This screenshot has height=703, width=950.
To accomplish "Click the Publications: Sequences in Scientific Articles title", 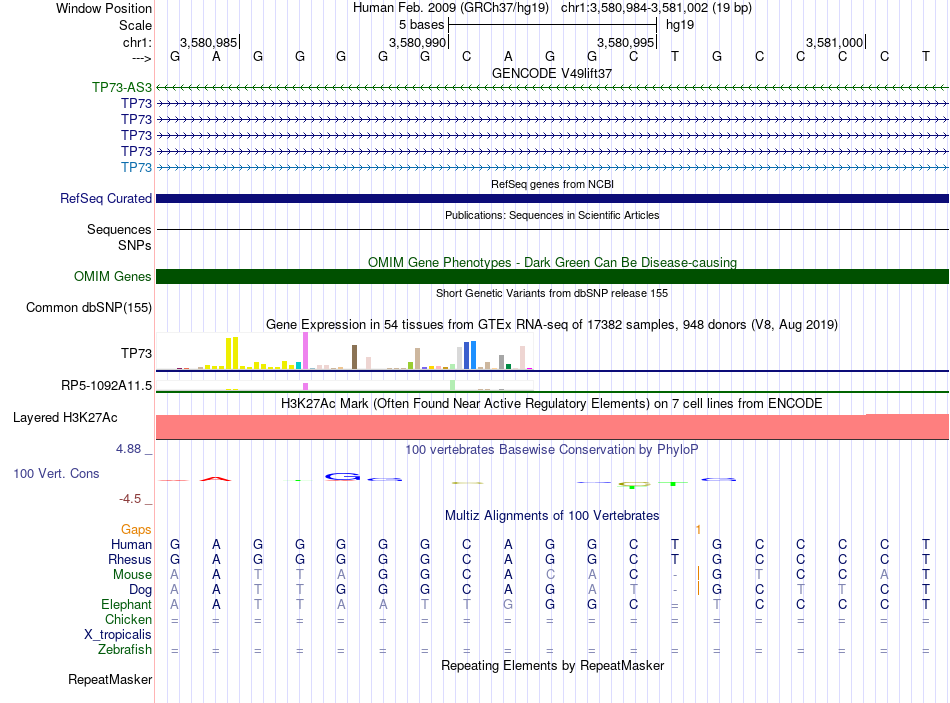I will 552,215.
